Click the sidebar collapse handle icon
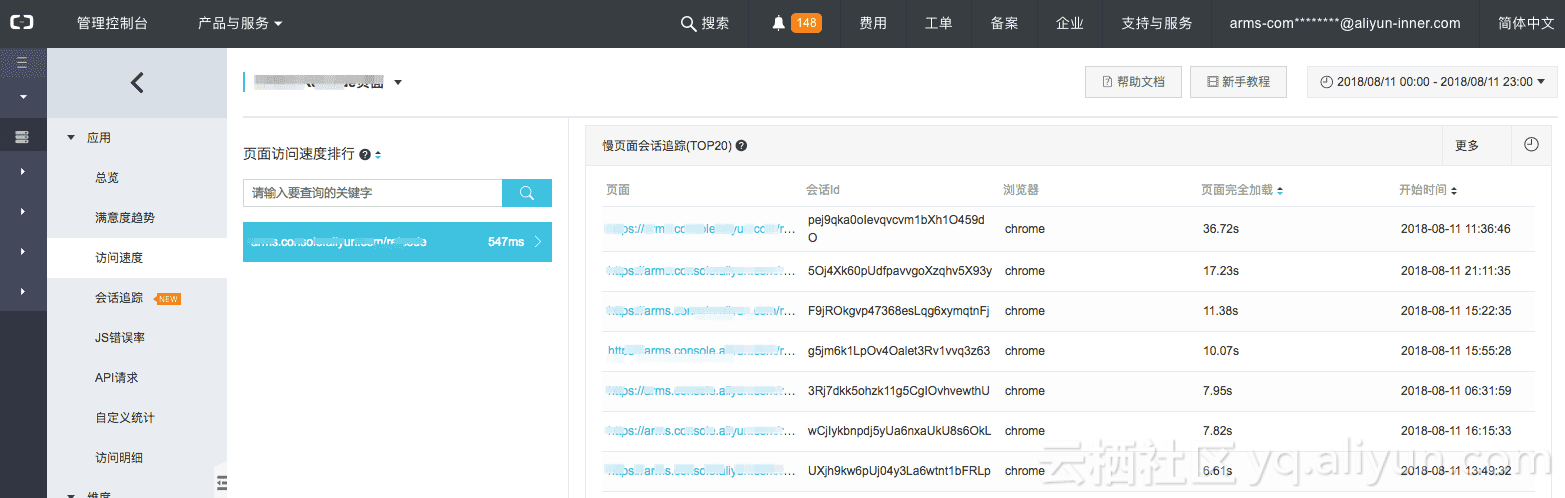1565x498 pixels. 222,482
